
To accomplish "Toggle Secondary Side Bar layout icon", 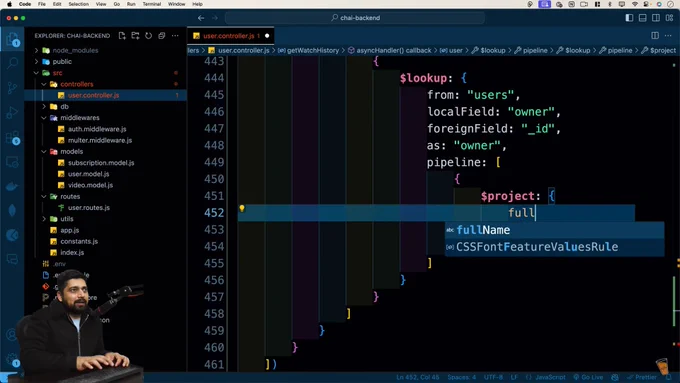I will point(656,18).
